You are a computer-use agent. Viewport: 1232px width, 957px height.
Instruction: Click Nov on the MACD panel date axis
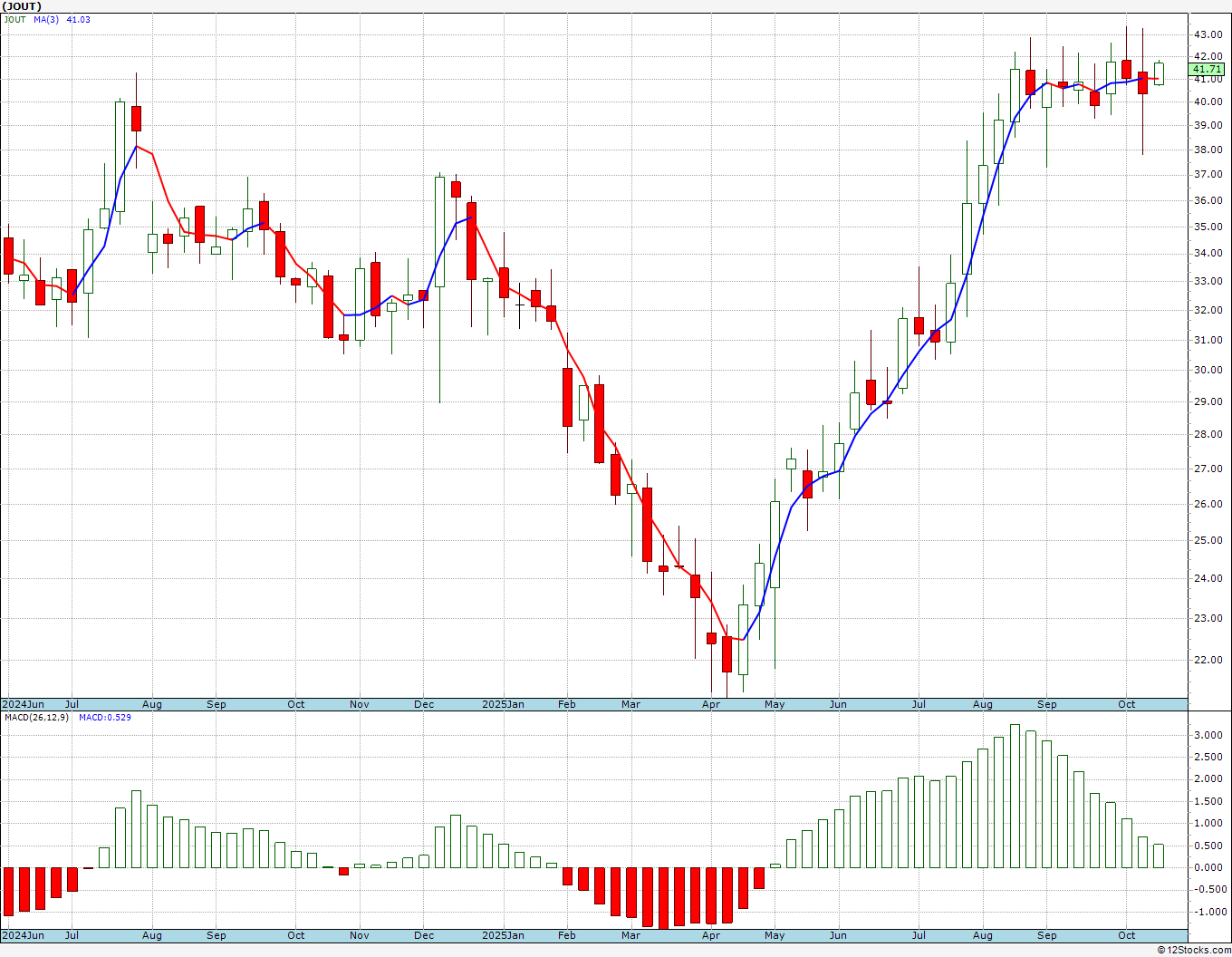[360, 935]
